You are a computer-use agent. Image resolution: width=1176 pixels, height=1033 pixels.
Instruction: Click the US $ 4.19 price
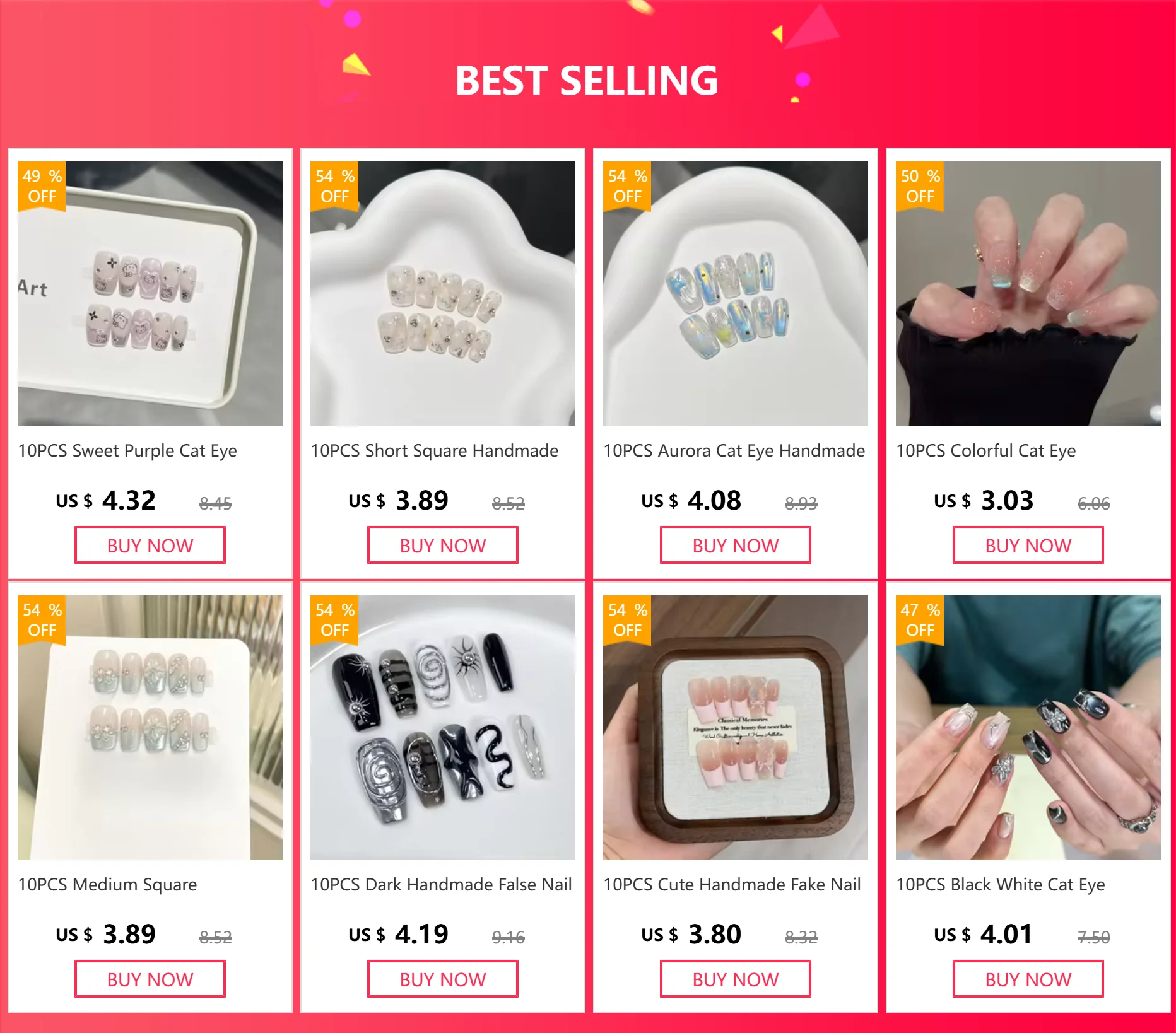(x=399, y=934)
